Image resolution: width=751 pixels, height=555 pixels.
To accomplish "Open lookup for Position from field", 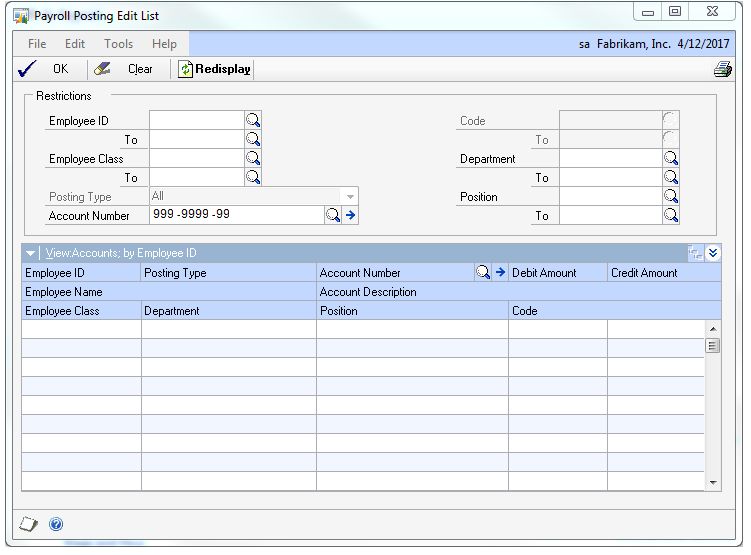I will click(x=671, y=196).
